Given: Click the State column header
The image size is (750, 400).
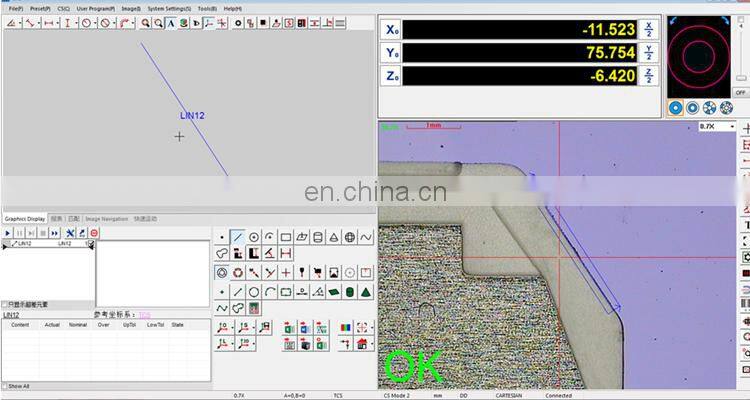Looking at the screenshot, I should (177, 325).
